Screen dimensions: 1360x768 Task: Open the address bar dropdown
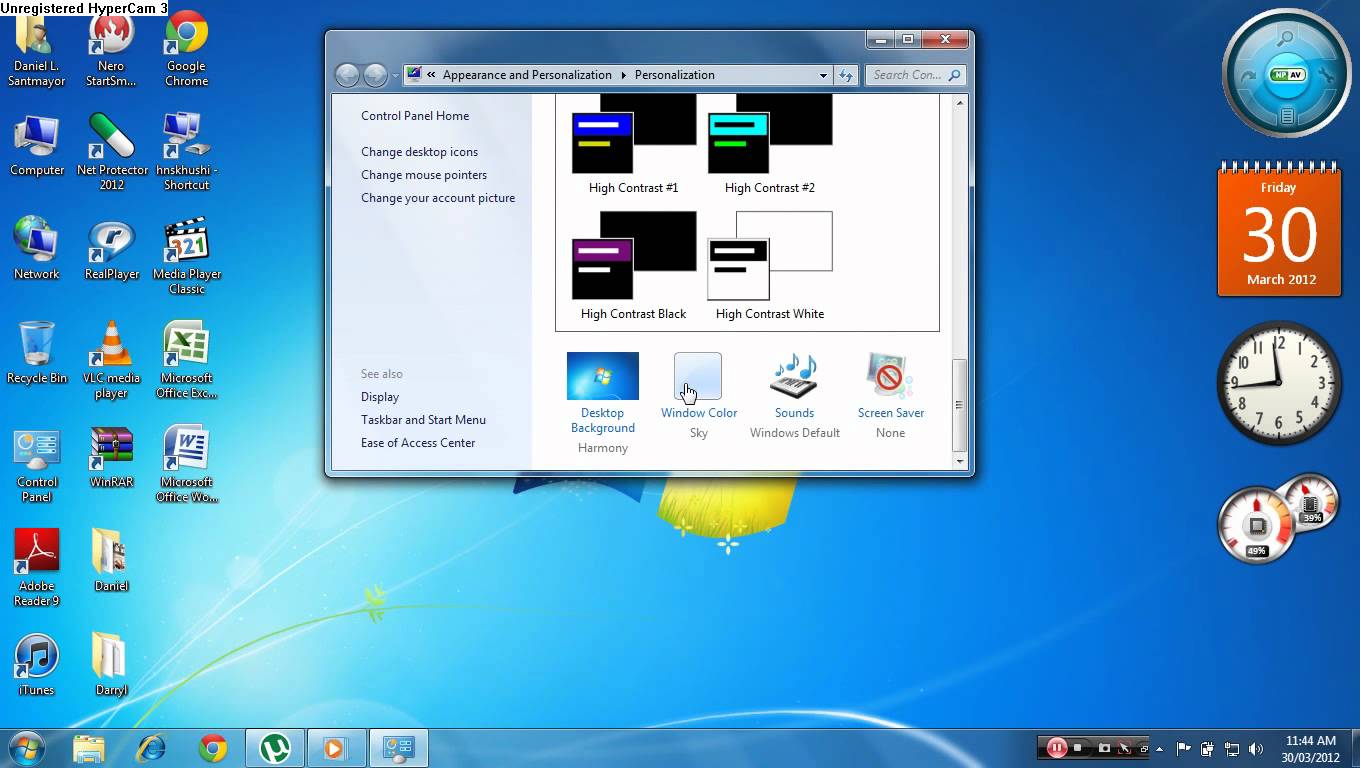click(822, 74)
